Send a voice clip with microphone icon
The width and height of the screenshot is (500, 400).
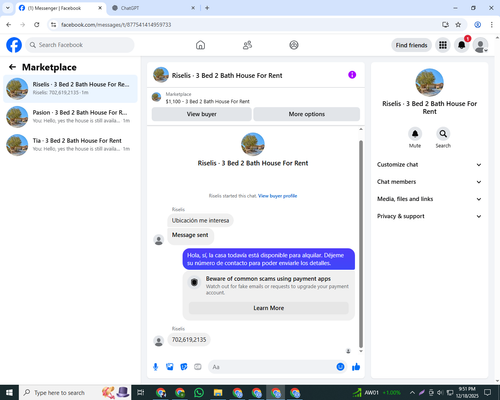click(x=155, y=367)
